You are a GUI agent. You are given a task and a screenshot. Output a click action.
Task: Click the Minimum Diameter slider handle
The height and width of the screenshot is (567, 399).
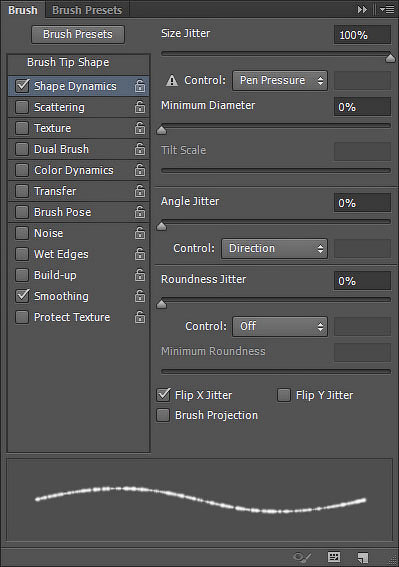click(x=162, y=130)
